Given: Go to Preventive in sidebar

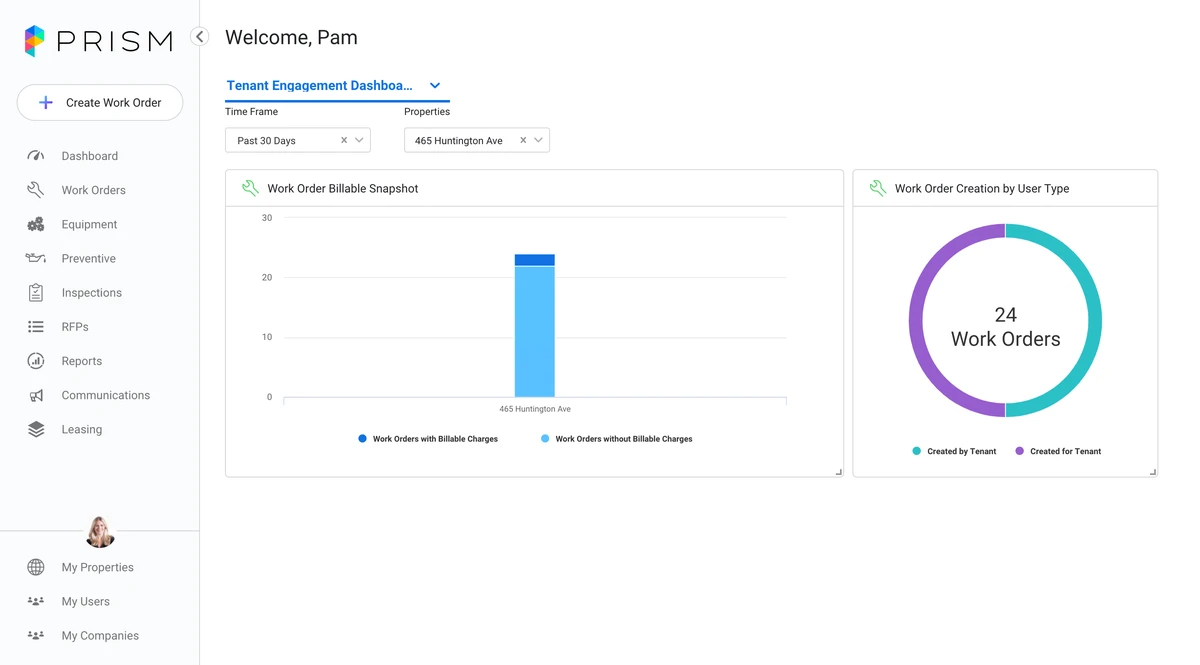Looking at the screenshot, I should click(88, 259).
